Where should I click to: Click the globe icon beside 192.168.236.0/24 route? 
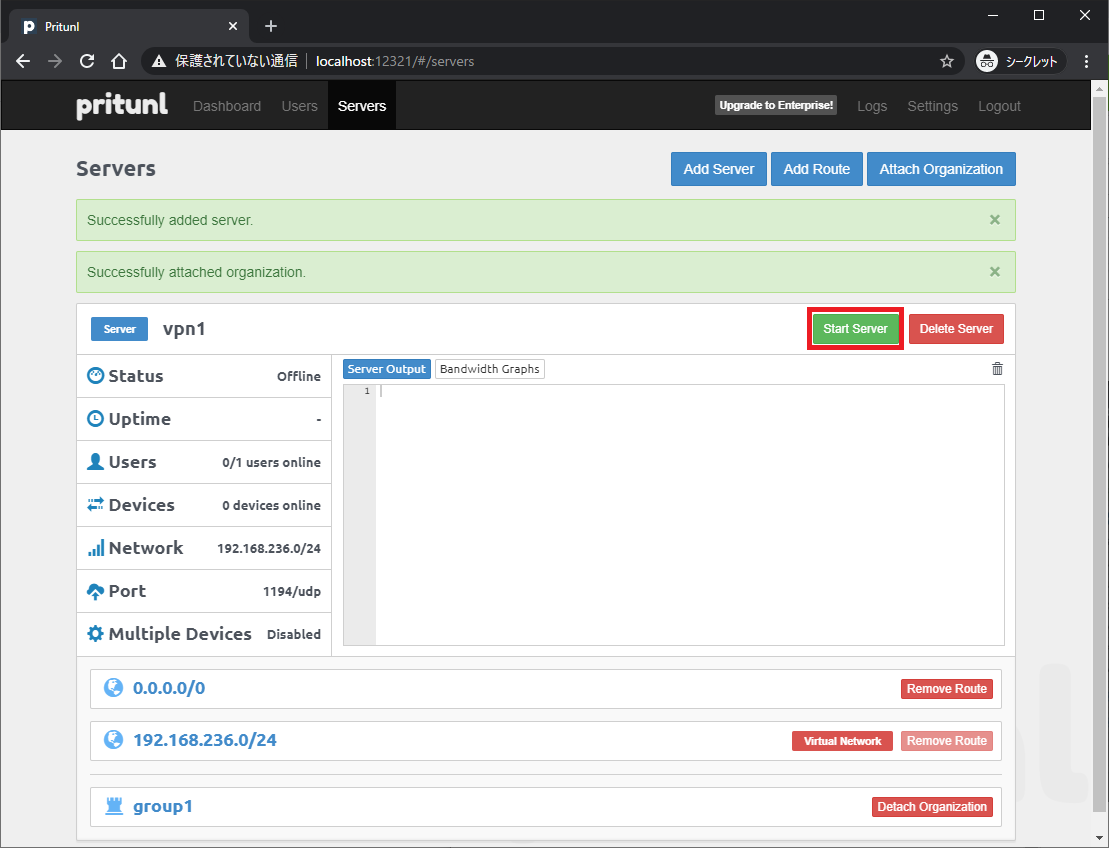[x=113, y=740]
